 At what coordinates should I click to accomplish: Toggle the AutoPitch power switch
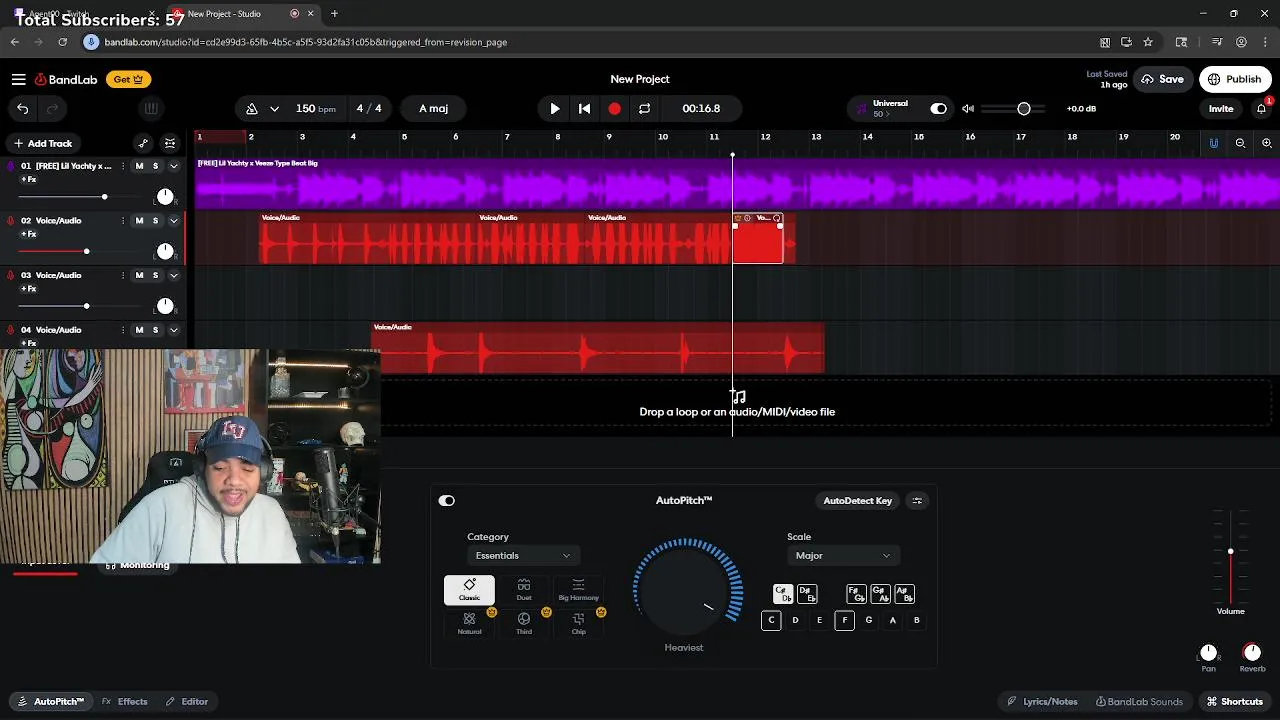click(446, 501)
